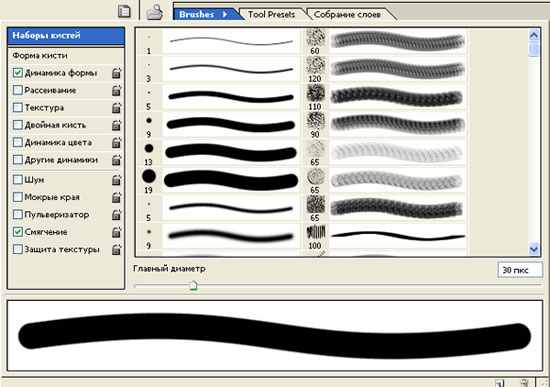This screenshot has width=550, height=387.
Task: Open the Собрание слоев tab
Action: (x=347, y=14)
